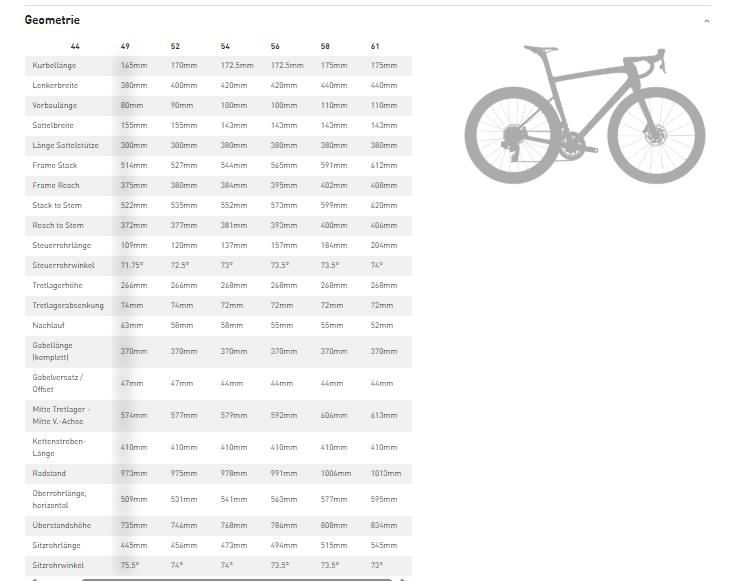Click the scrollbar right arrow
This screenshot has height=581, width=729.
(x=403, y=578)
